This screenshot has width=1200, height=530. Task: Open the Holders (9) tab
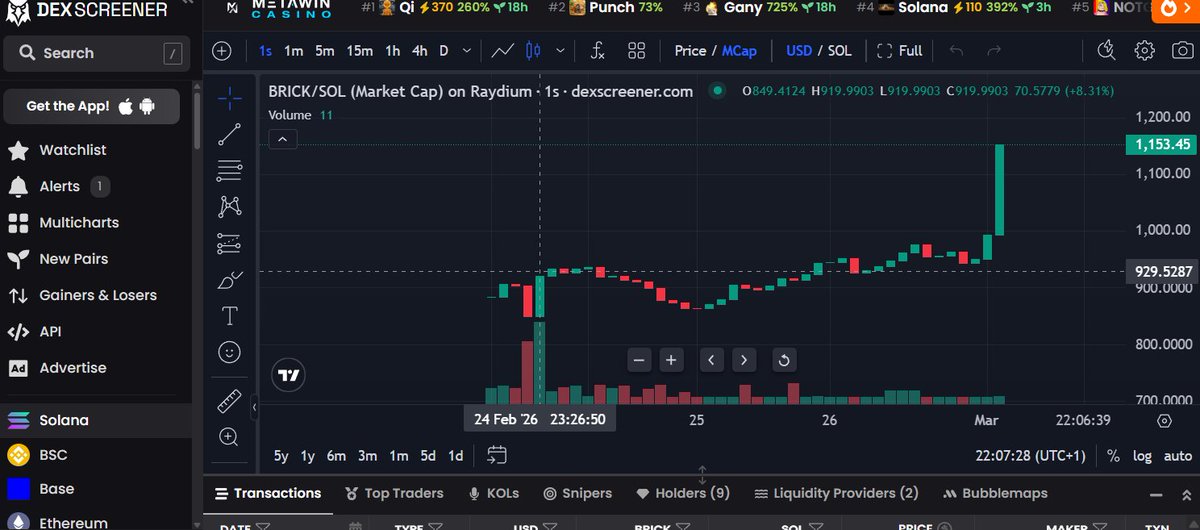tap(683, 493)
